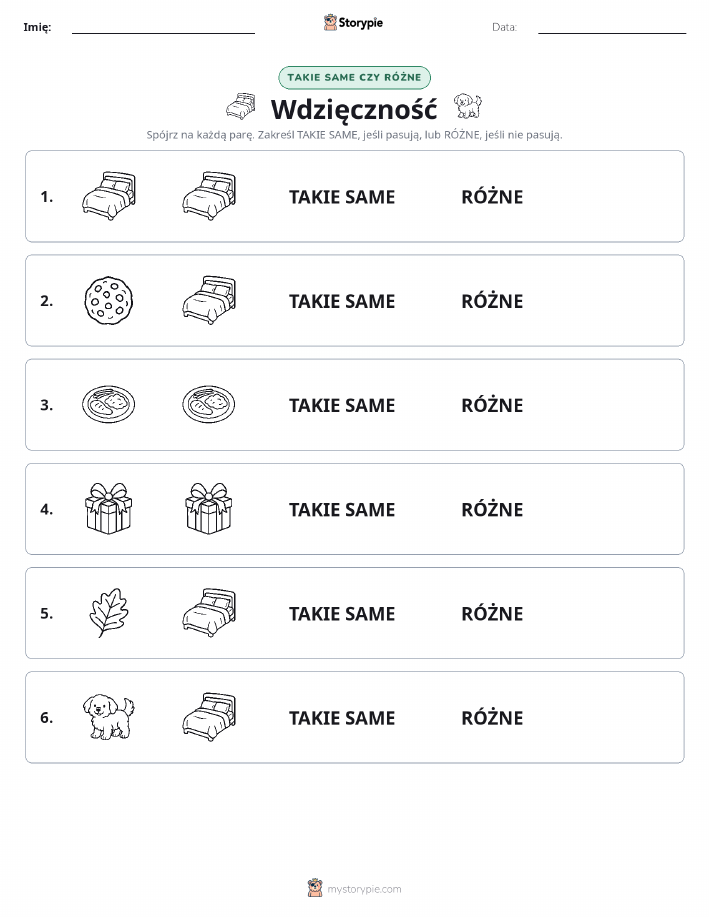
Task: Click the cookie icon in row 2
Action: (109, 301)
